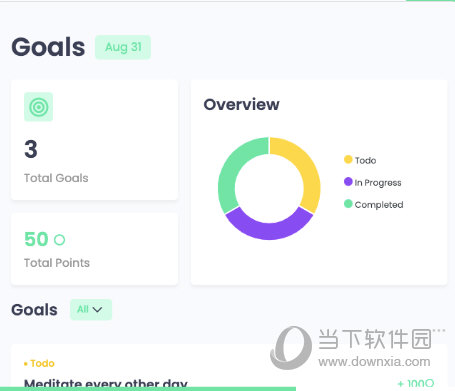Click the '3' total goals number
This screenshot has height=391, width=455.
[x=31, y=149]
